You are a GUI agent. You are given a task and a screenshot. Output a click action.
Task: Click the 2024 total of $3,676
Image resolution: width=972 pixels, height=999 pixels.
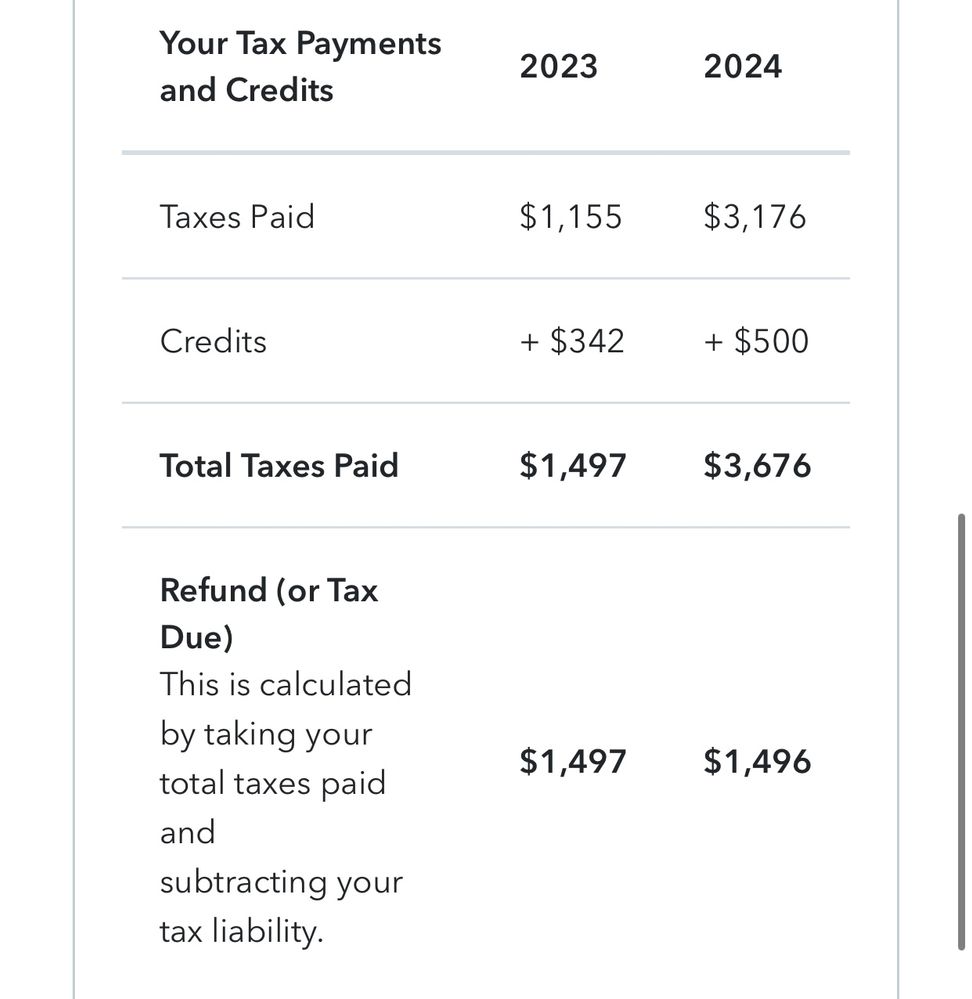coord(757,466)
